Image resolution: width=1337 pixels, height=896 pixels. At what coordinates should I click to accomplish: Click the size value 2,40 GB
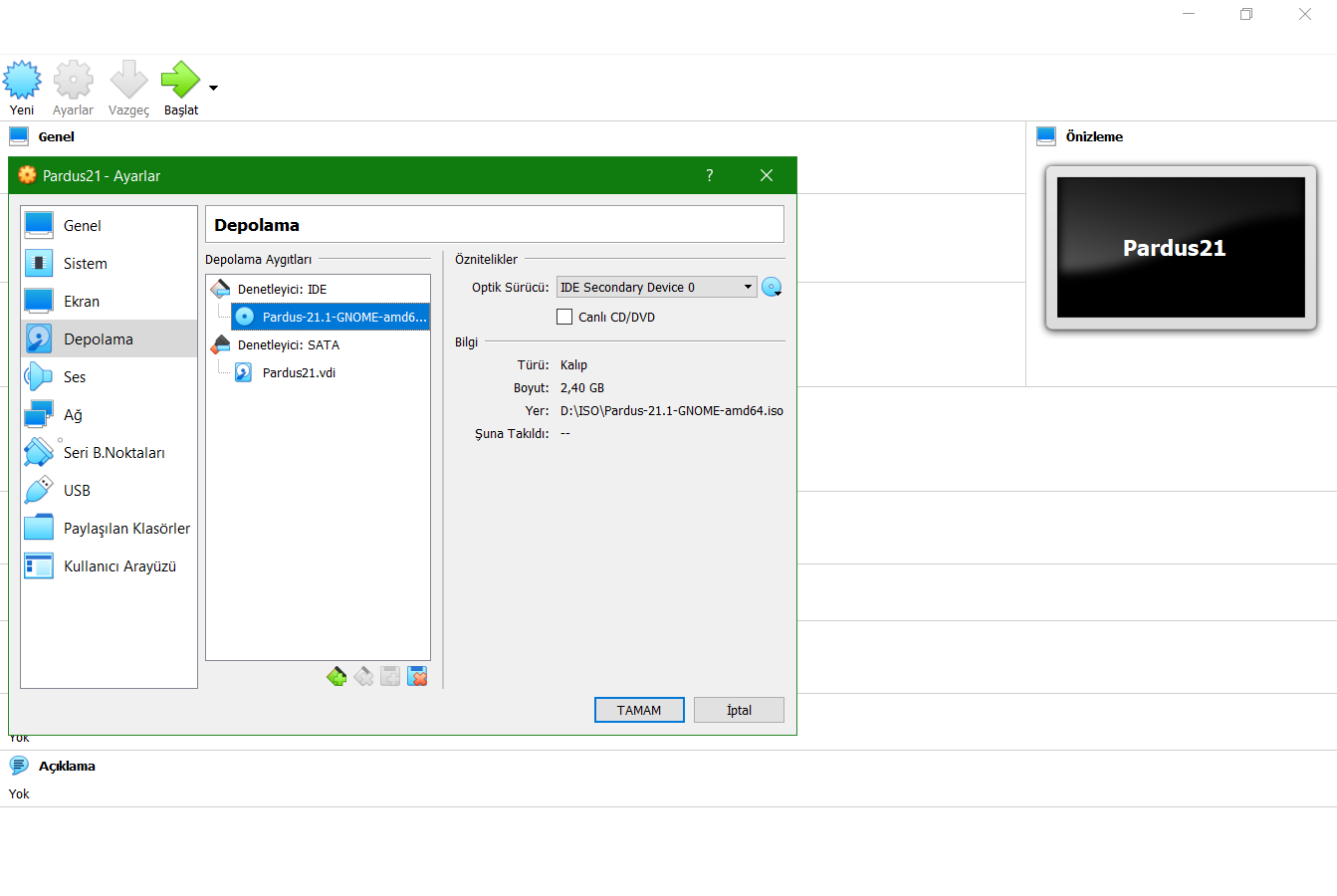point(582,387)
